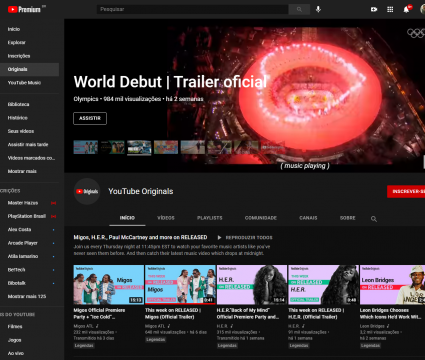425x360 pixels.
Task: Open the Migos, H.E.R., Paul McCartney playlist title
Action: click(140, 237)
